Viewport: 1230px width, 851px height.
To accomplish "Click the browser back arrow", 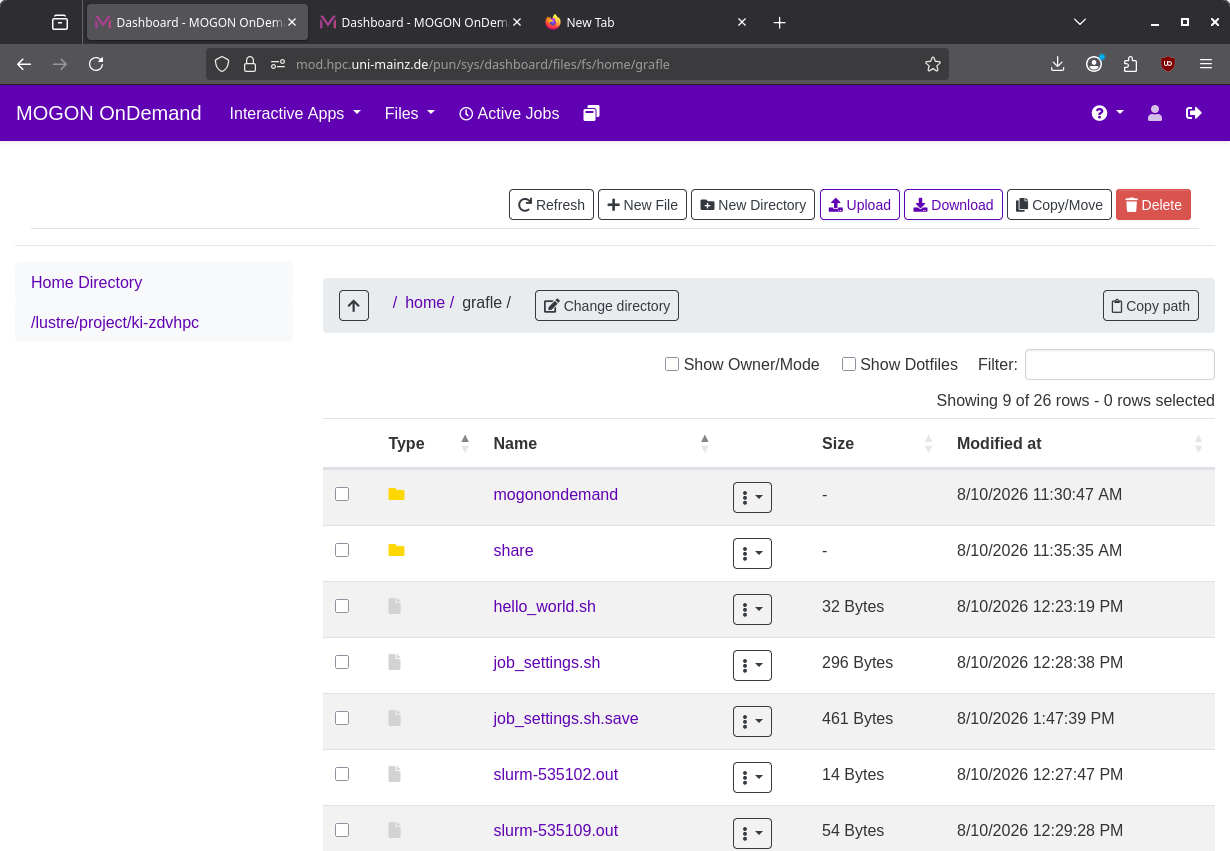I will (x=24, y=64).
